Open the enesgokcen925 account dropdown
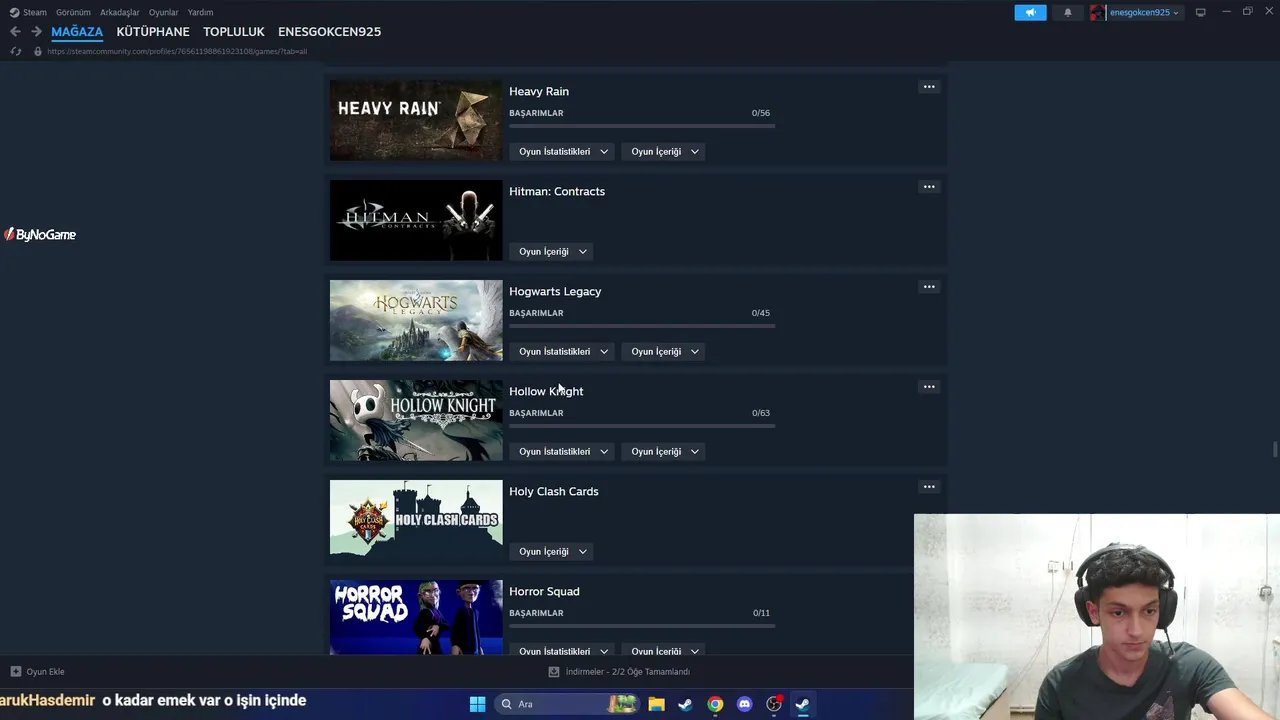Image resolution: width=1280 pixels, height=720 pixels. click(x=1144, y=12)
